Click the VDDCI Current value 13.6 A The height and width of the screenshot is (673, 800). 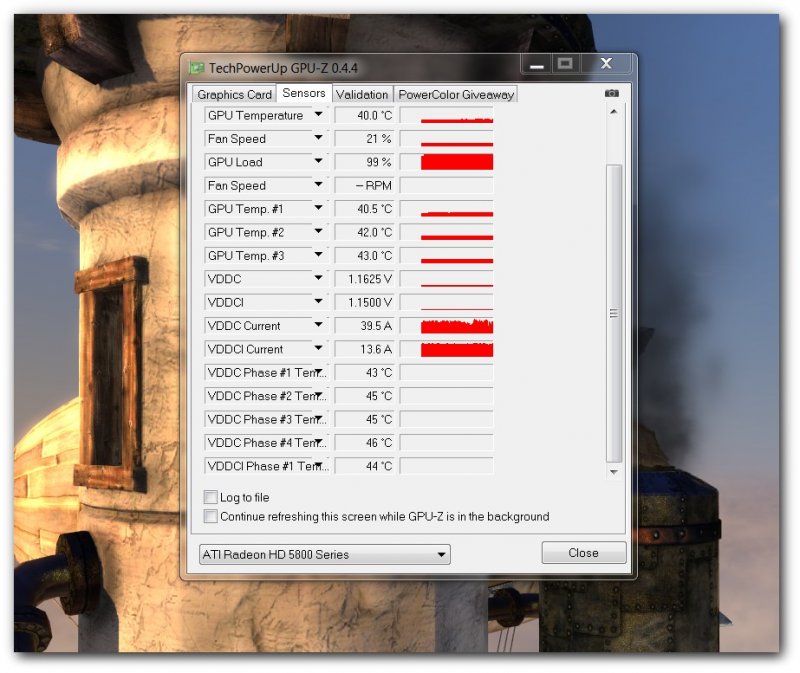click(364, 350)
